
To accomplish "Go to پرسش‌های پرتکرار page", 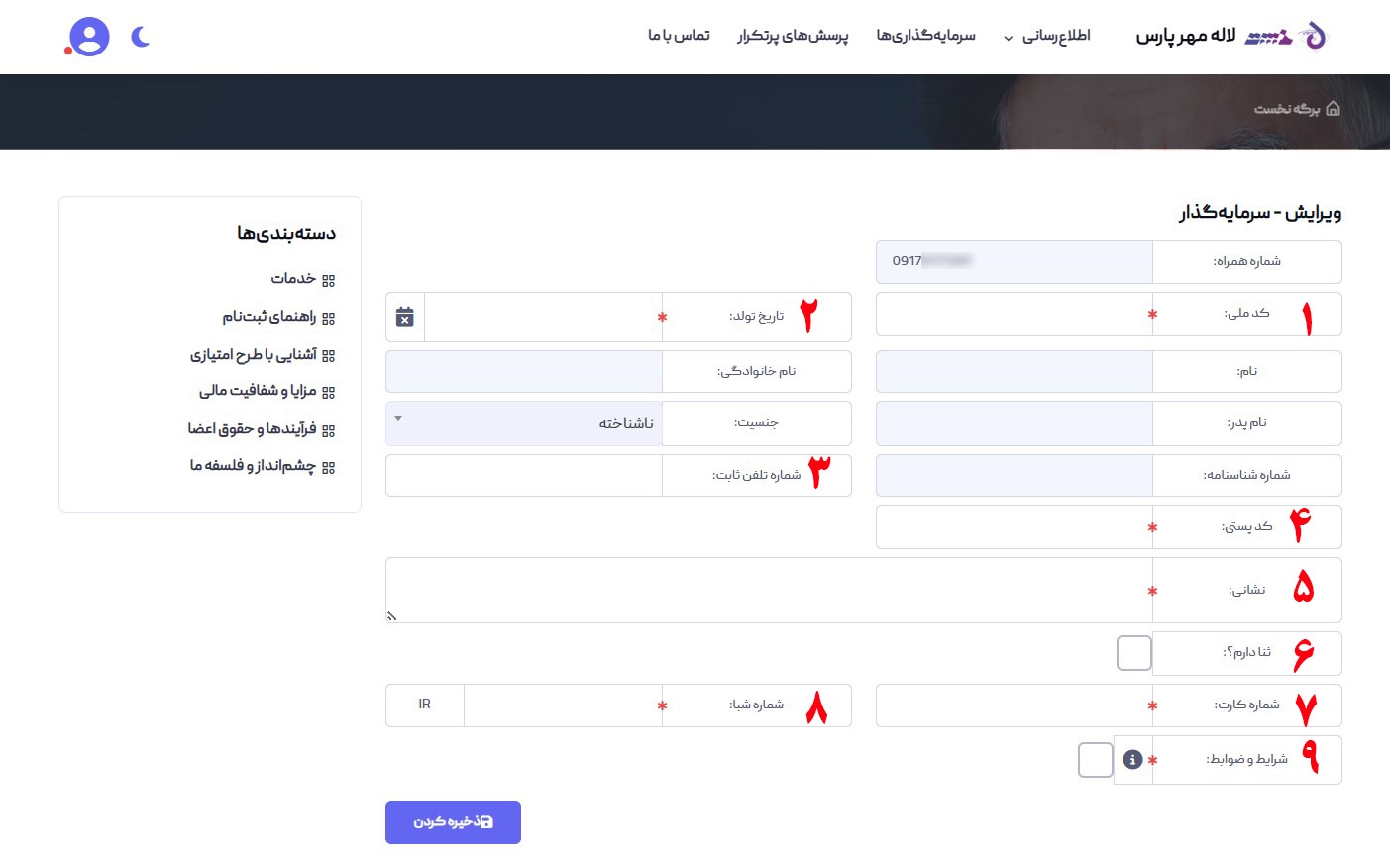I will pos(793,37).
